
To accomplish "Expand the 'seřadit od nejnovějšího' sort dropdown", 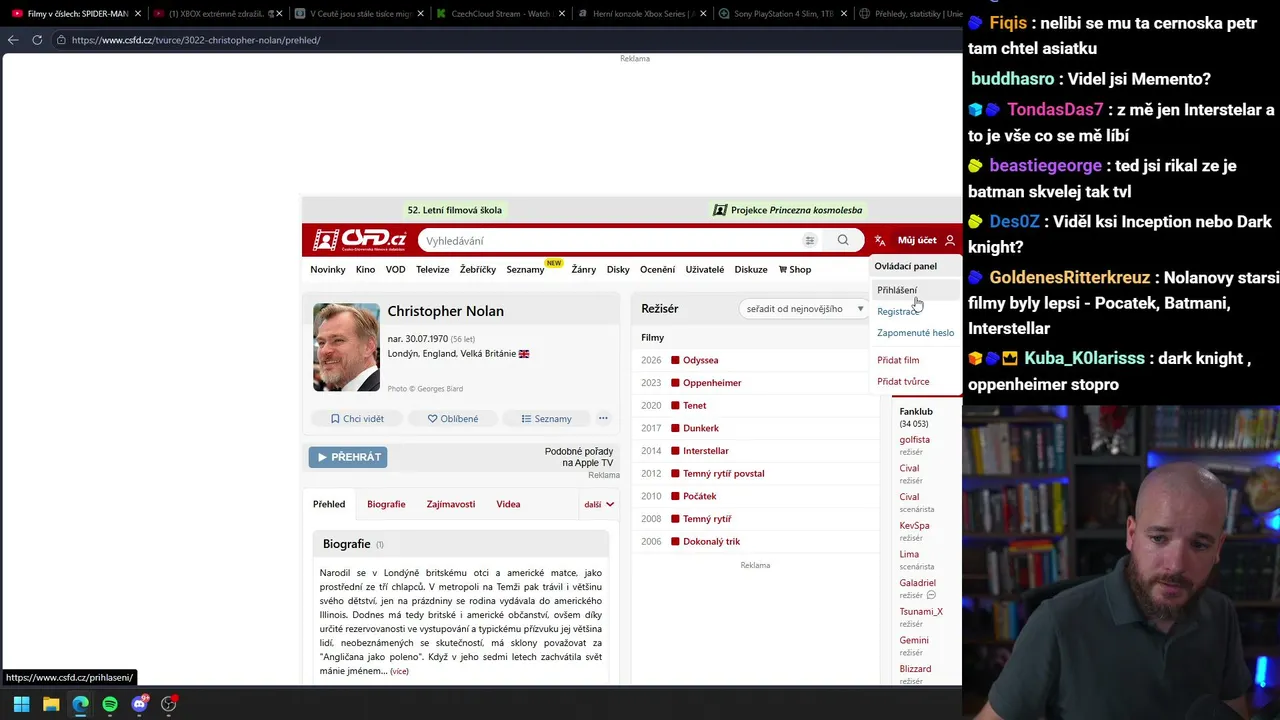I will click(805, 309).
